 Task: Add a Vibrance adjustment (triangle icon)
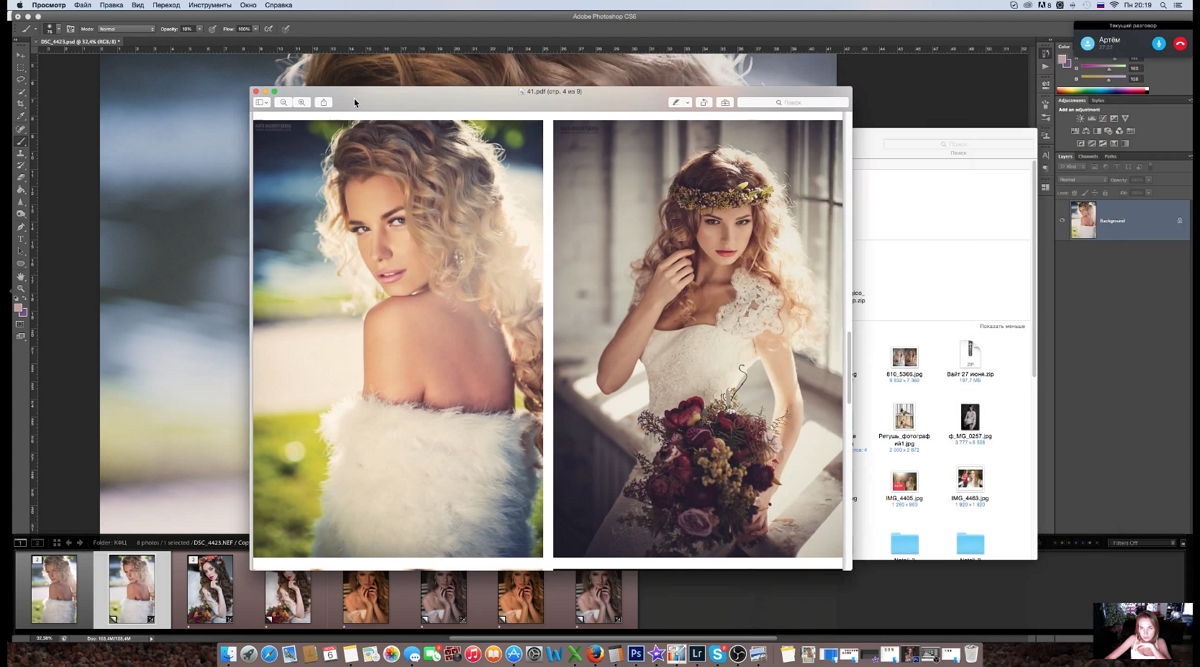coord(1125,118)
